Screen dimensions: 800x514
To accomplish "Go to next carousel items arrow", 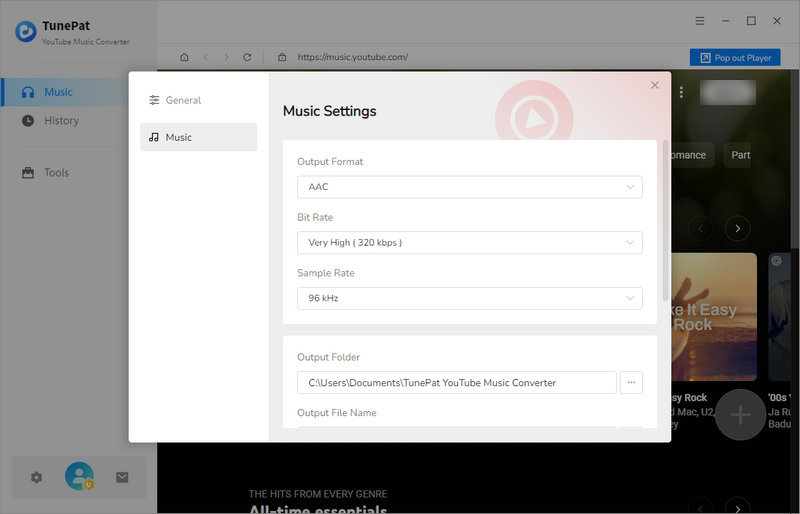I will tap(737, 228).
